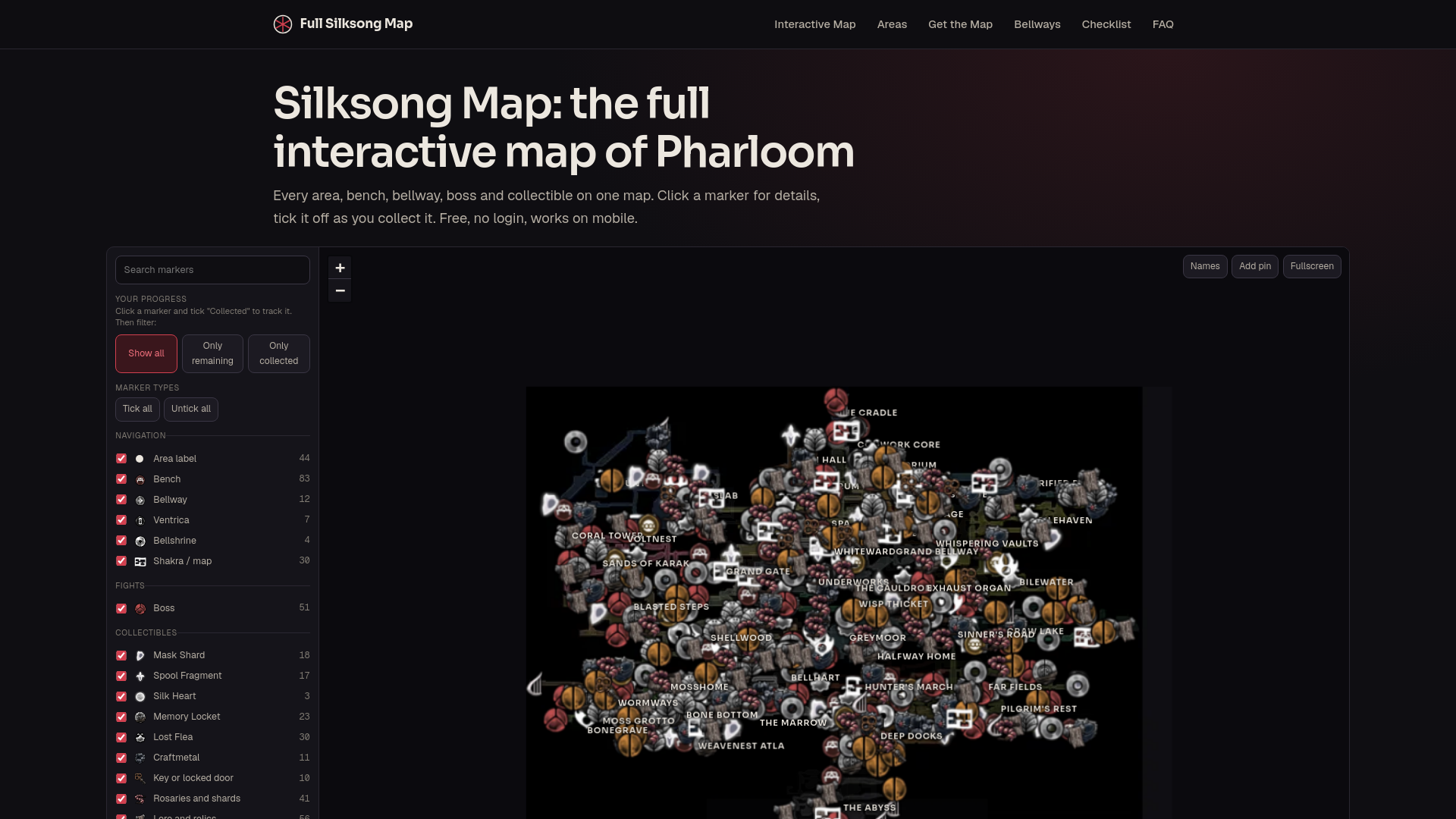The height and width of the screenshot is (819, 1456).
Task: Click the Silk Heart icon in the sidebar
Action: 140,696
